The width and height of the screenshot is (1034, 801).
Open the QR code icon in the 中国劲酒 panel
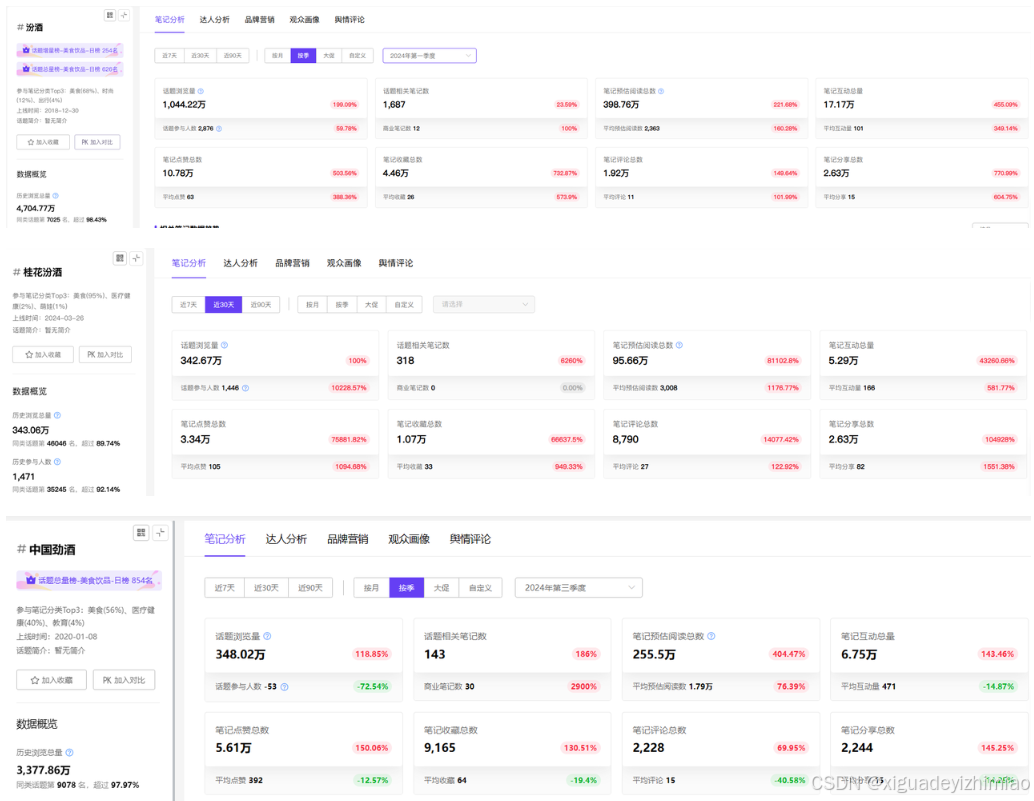coord(141,532)
